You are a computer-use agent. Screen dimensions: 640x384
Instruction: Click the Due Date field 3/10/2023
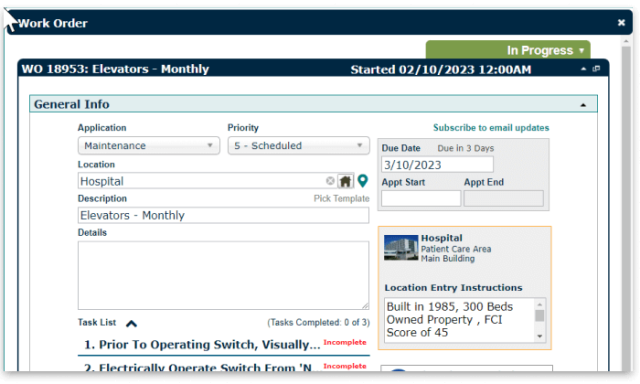pyautogui.click(x=437, y=165)
